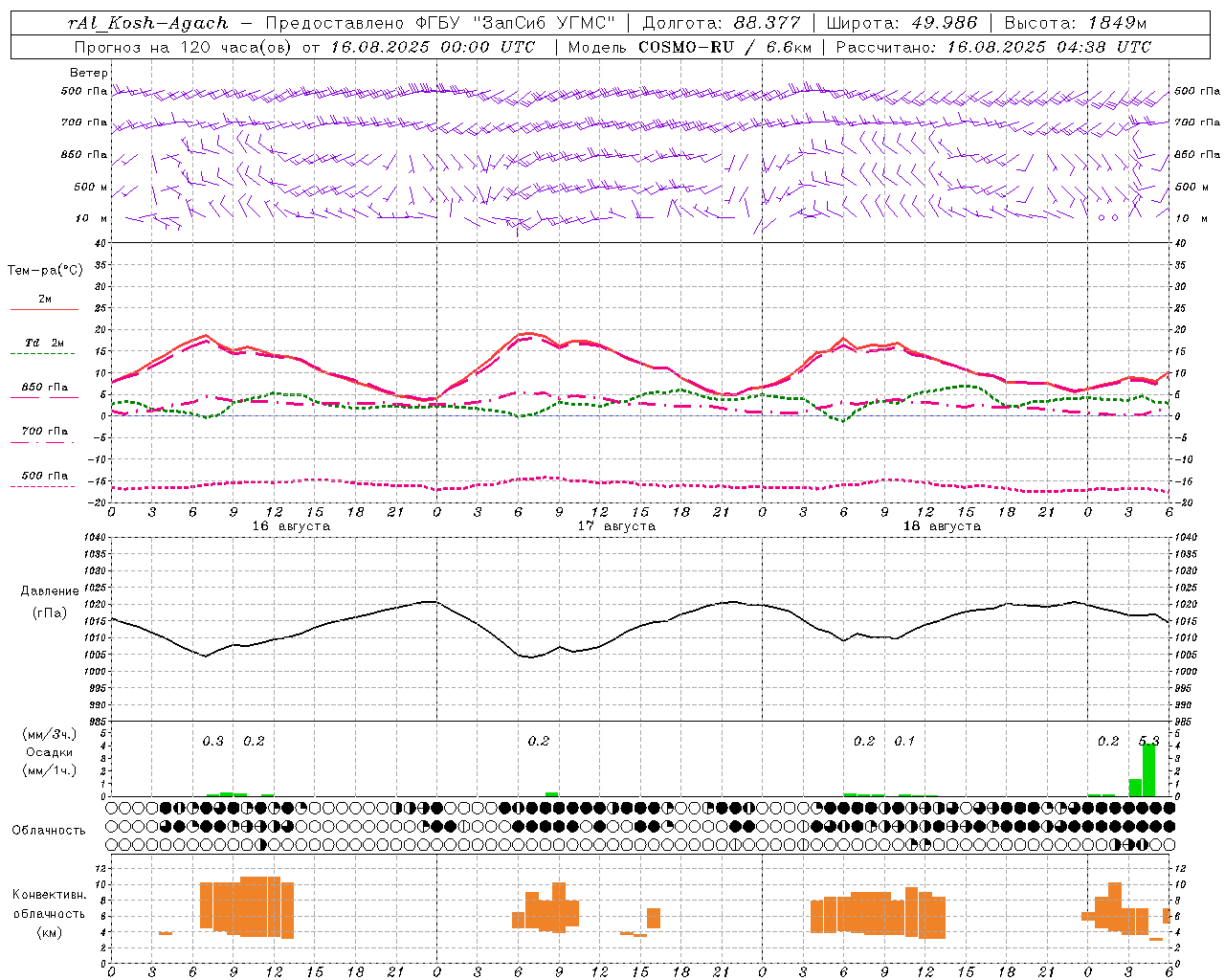Select the longitude value "88.377"
Image resolution: width=1225 pixels, height=980 pixels.
tap(768, 23)
